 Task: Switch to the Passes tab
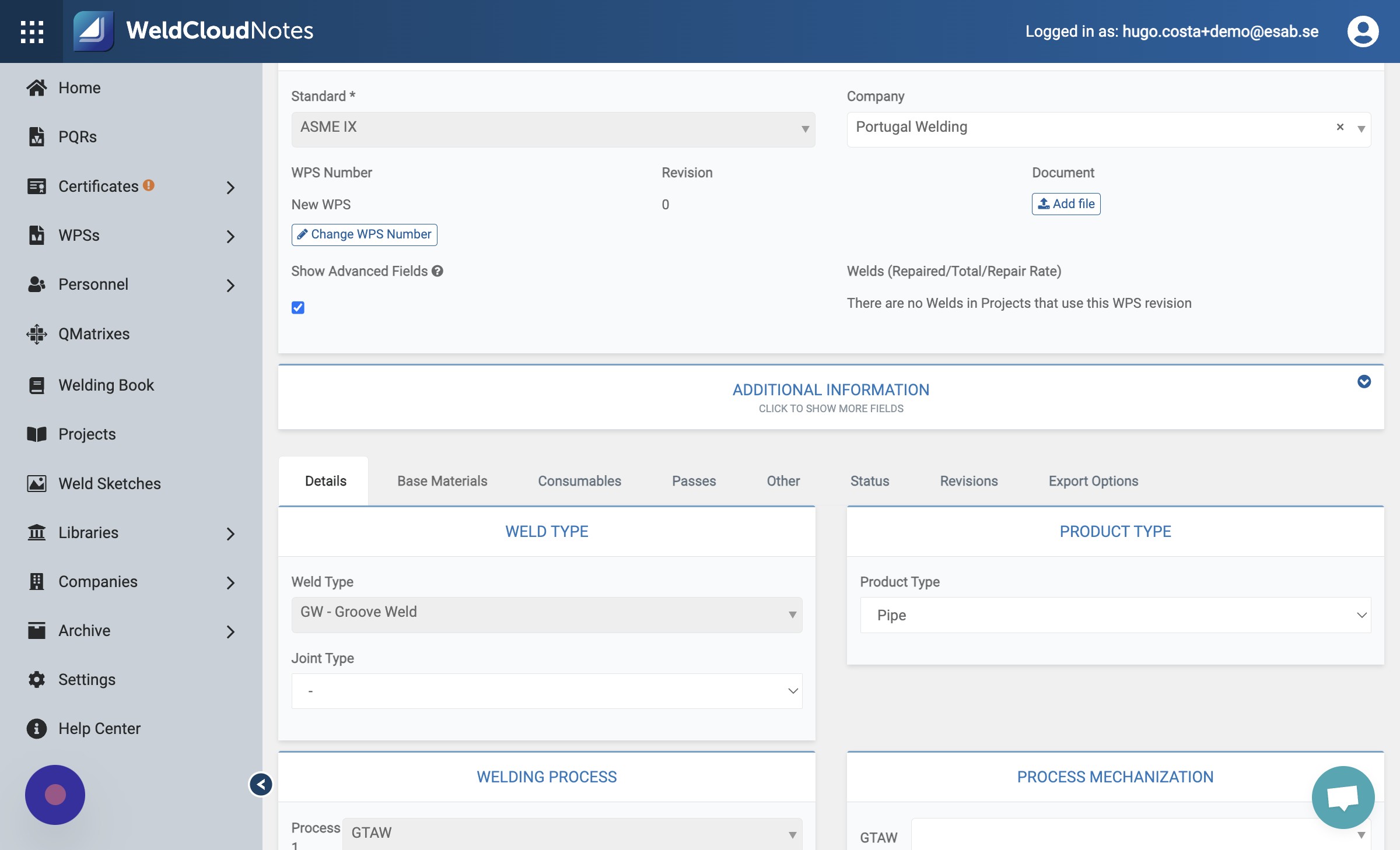pyautogui.click(x=694, y=481)
